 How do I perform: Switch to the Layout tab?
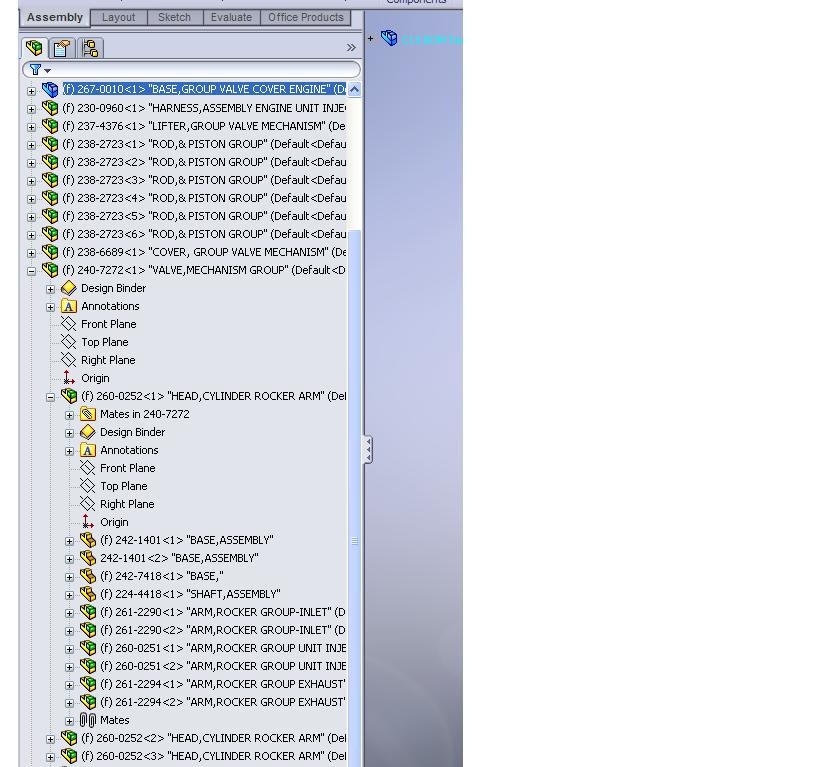pos(118,17)
